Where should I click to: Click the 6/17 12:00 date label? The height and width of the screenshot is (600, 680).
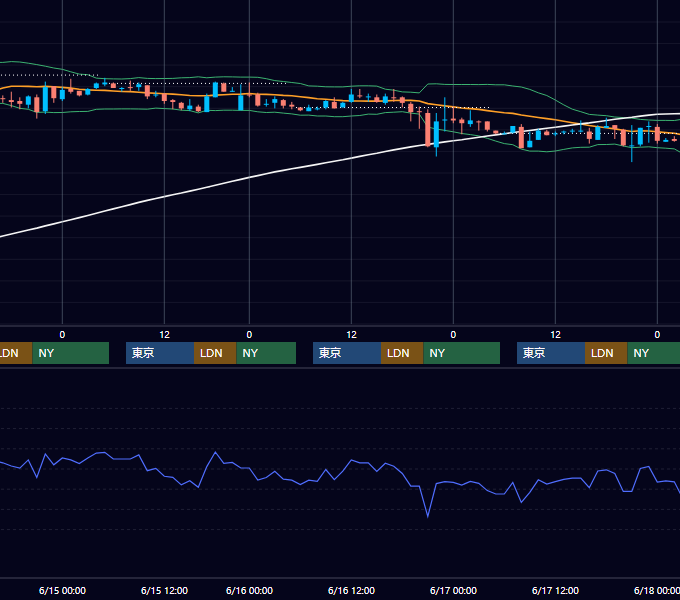coord(555,590)
